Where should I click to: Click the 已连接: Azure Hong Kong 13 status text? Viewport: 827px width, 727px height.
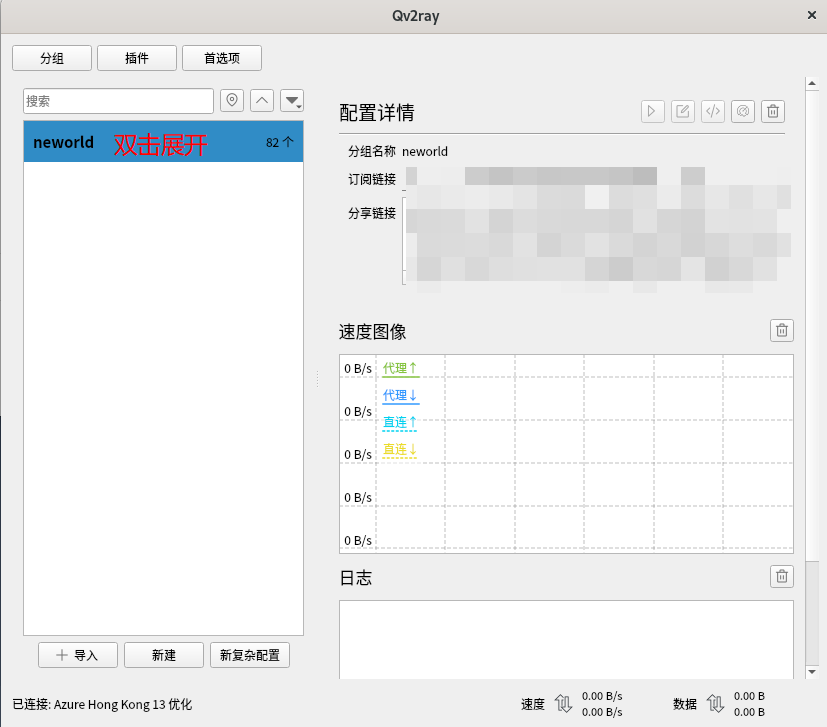point(102,704)
